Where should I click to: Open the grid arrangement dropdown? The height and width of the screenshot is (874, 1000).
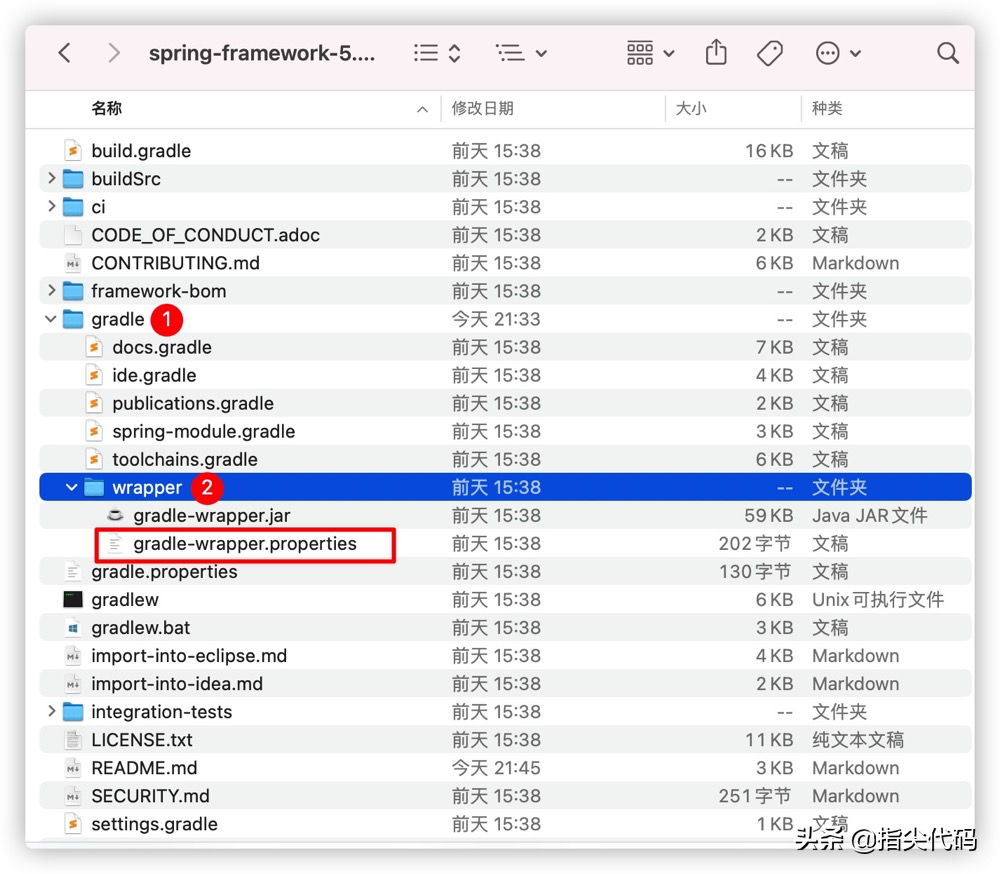click(651, 53)
